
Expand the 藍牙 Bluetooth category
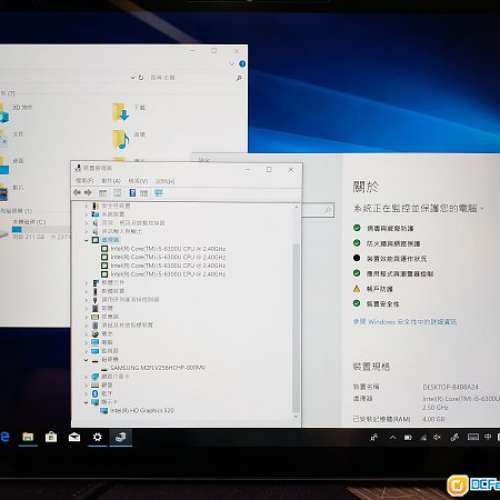(86, 394)
